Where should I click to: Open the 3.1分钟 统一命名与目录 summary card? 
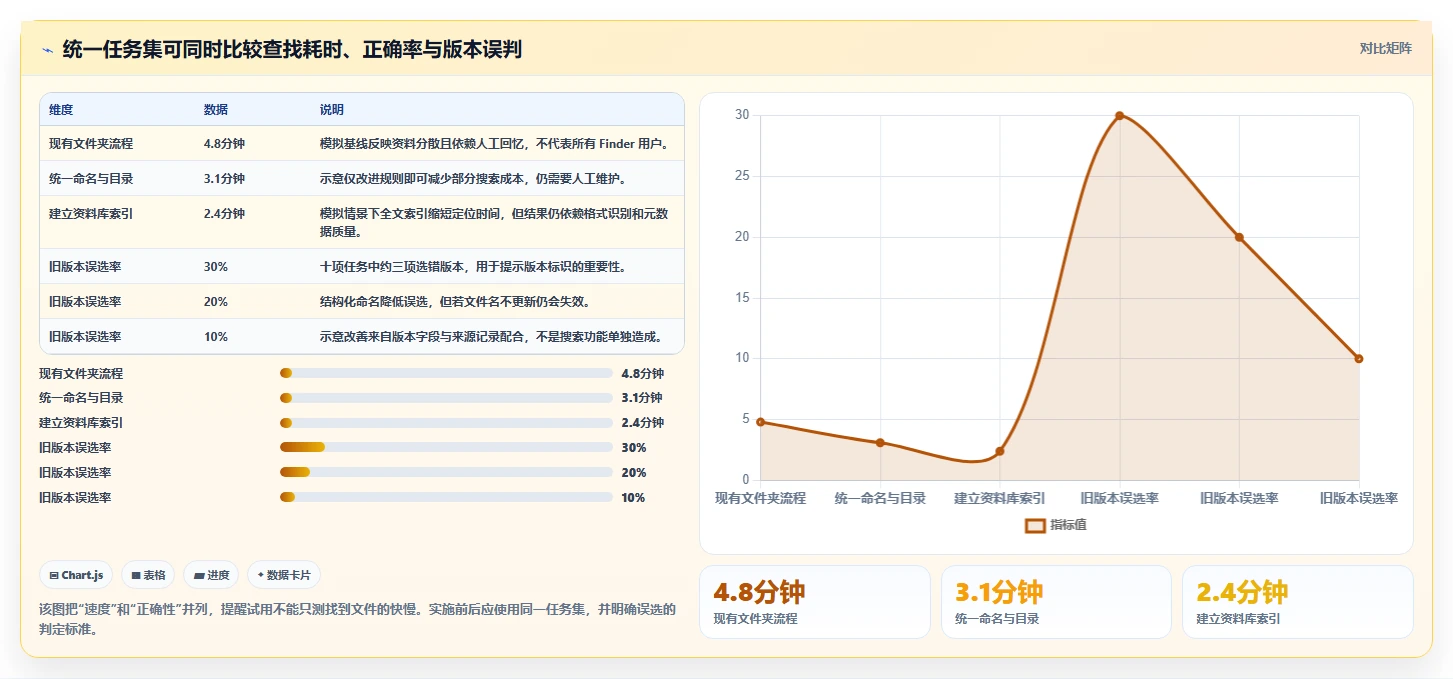pyautogui.click(x=1056, y=602)
